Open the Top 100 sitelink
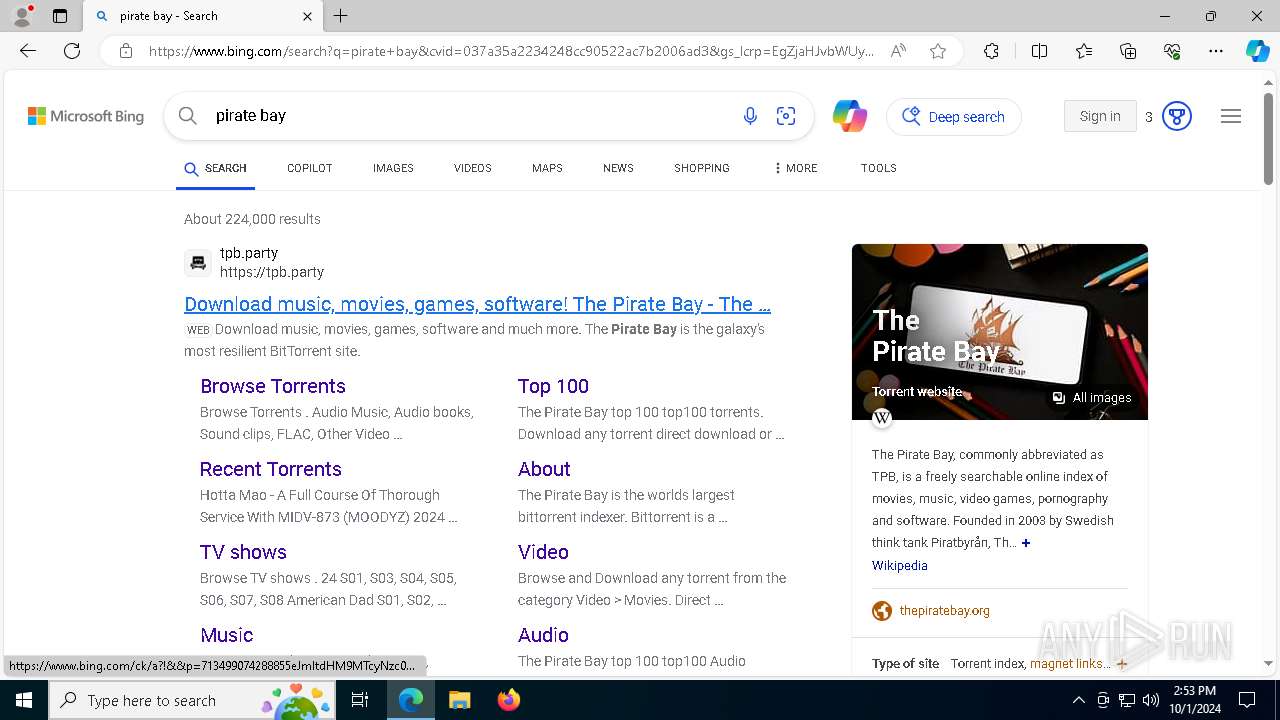The height and width of the screenshot is (720, 1280). (x=553, y=386)
